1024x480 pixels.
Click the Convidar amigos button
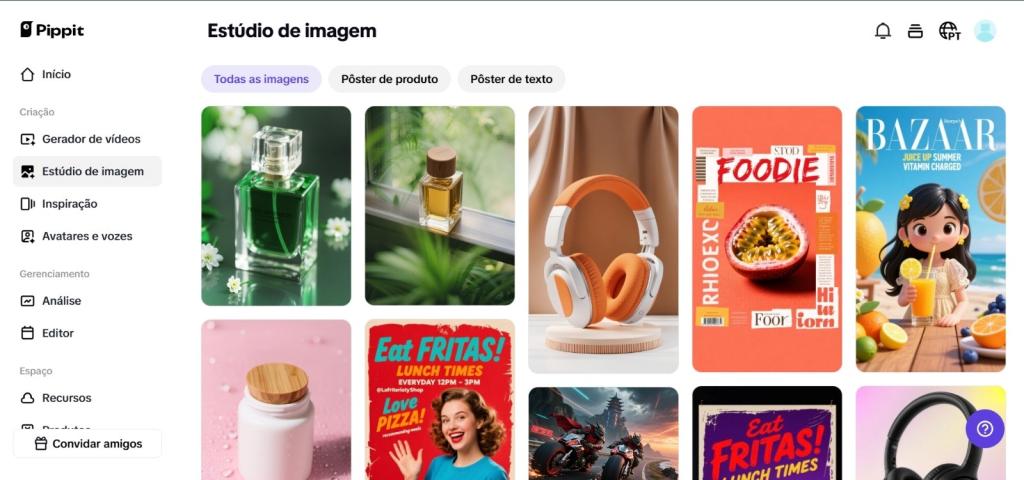88,443
